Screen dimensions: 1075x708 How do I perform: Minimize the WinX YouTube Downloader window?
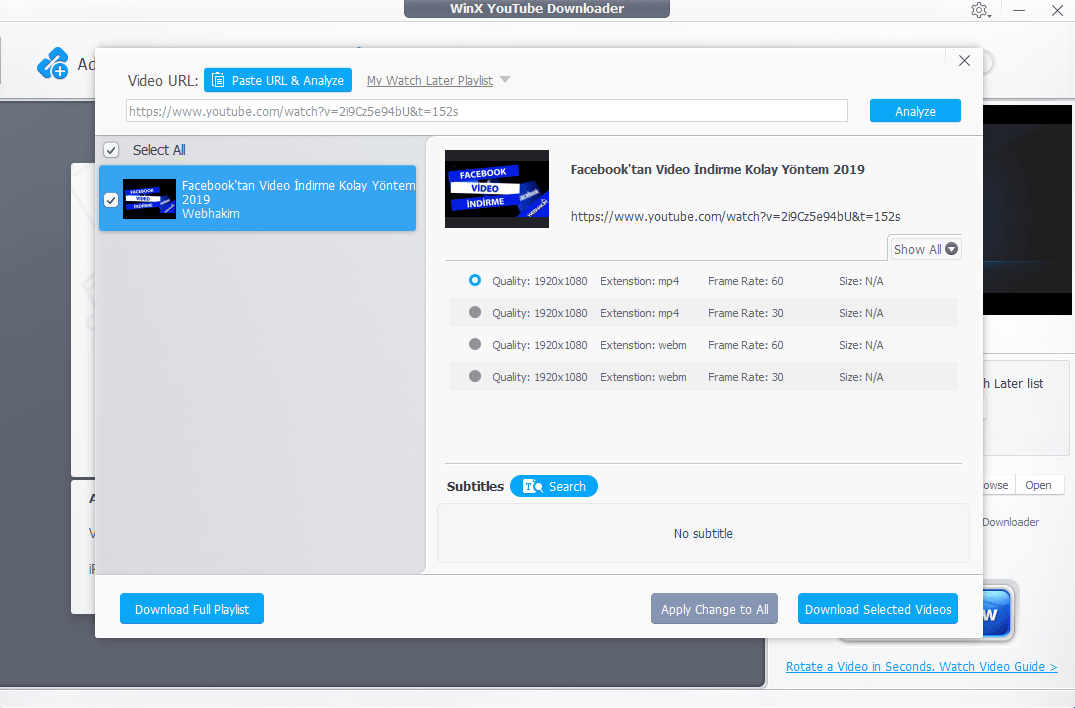[x=1019, y=10]
